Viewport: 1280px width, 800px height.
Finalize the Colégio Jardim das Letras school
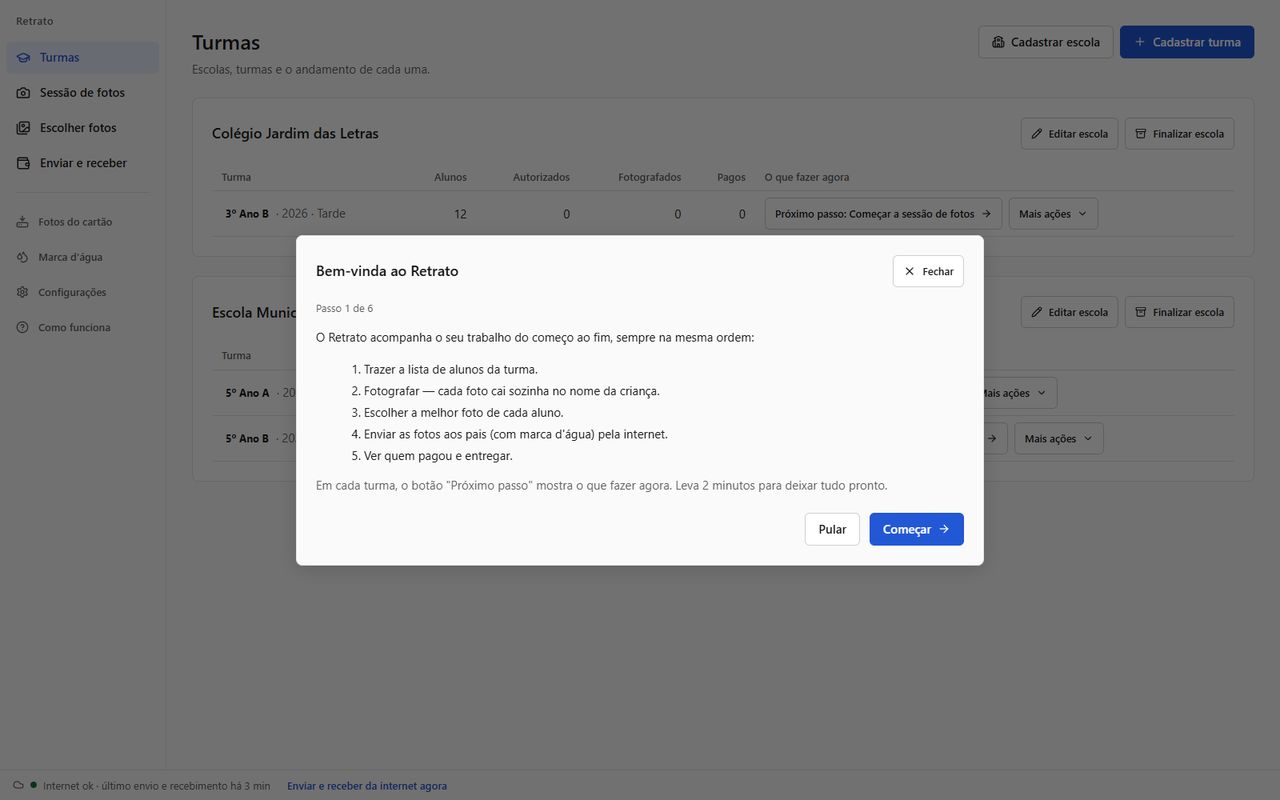tap(1179, 134)
